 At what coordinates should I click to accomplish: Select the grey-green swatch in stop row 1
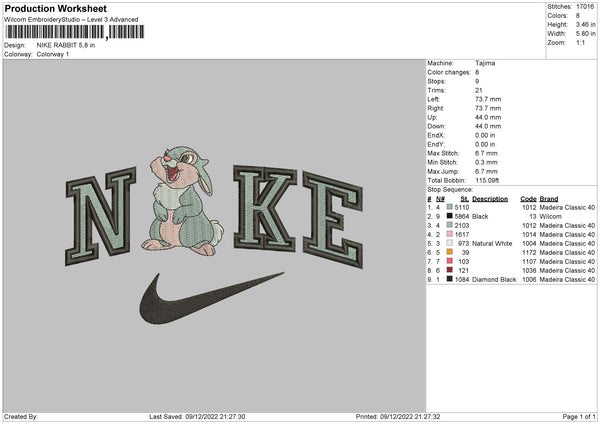[x=450, y=207]
